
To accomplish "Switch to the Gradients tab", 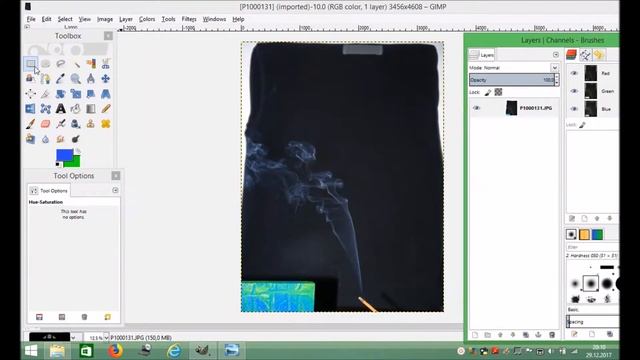I will [597, 234].
